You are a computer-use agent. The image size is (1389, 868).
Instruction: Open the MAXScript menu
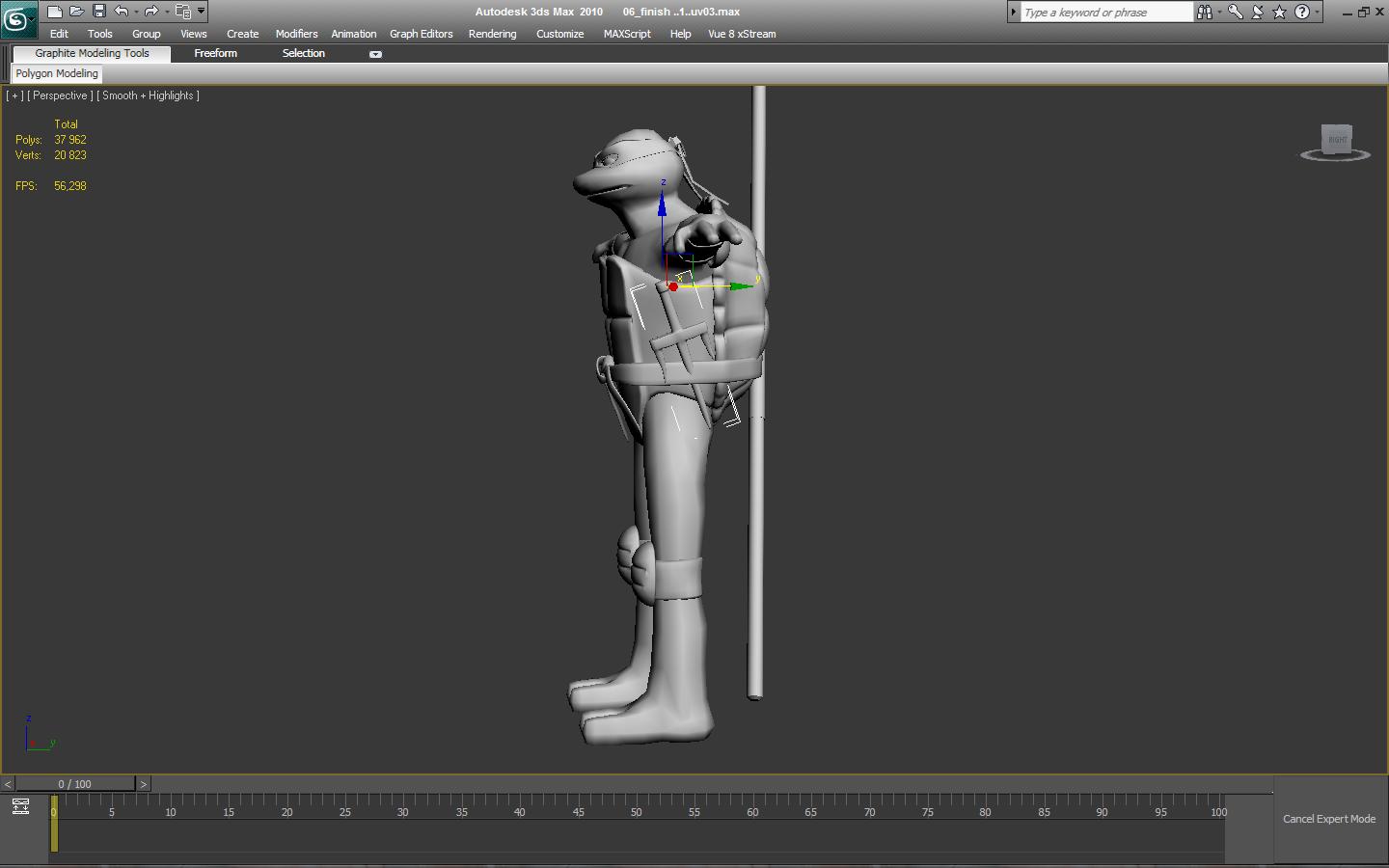(627, 34)
